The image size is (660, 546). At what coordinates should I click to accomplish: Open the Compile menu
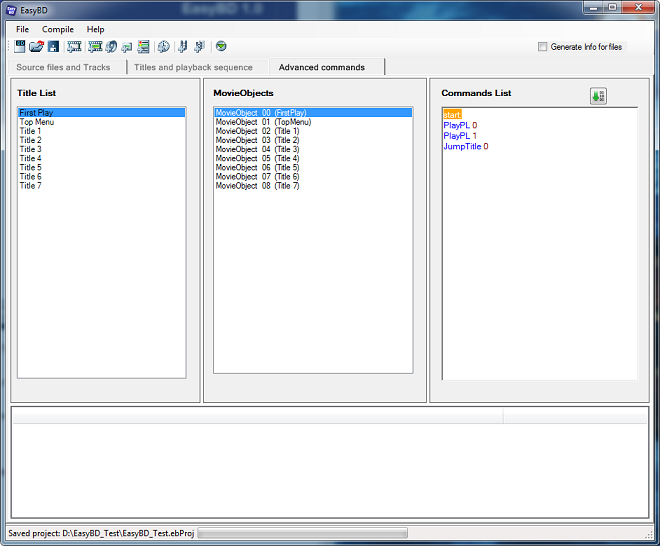pos(58,29)
